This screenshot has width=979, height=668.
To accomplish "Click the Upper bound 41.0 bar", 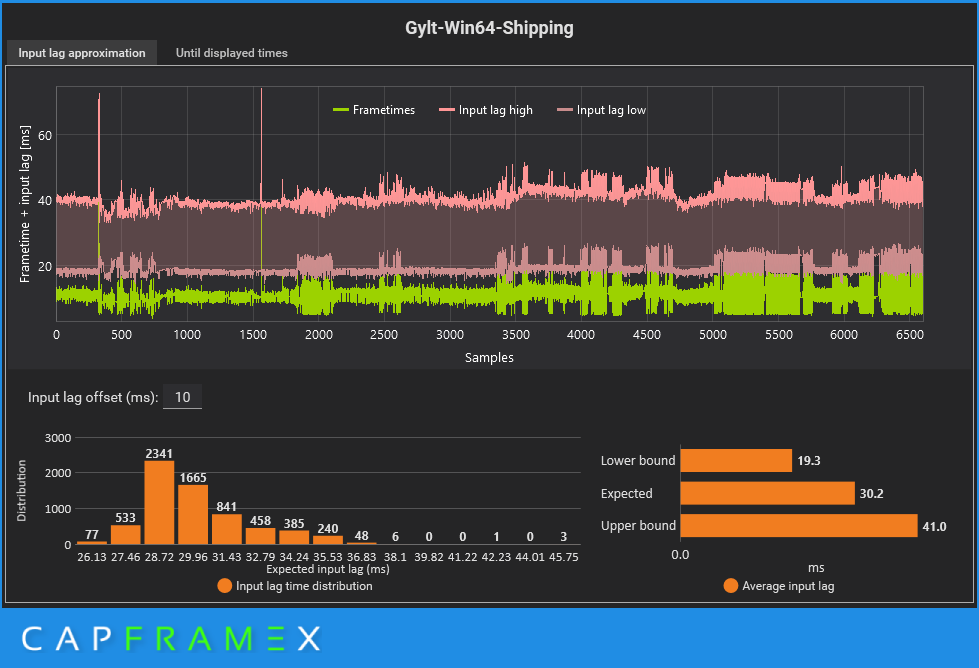I will 799,526.
